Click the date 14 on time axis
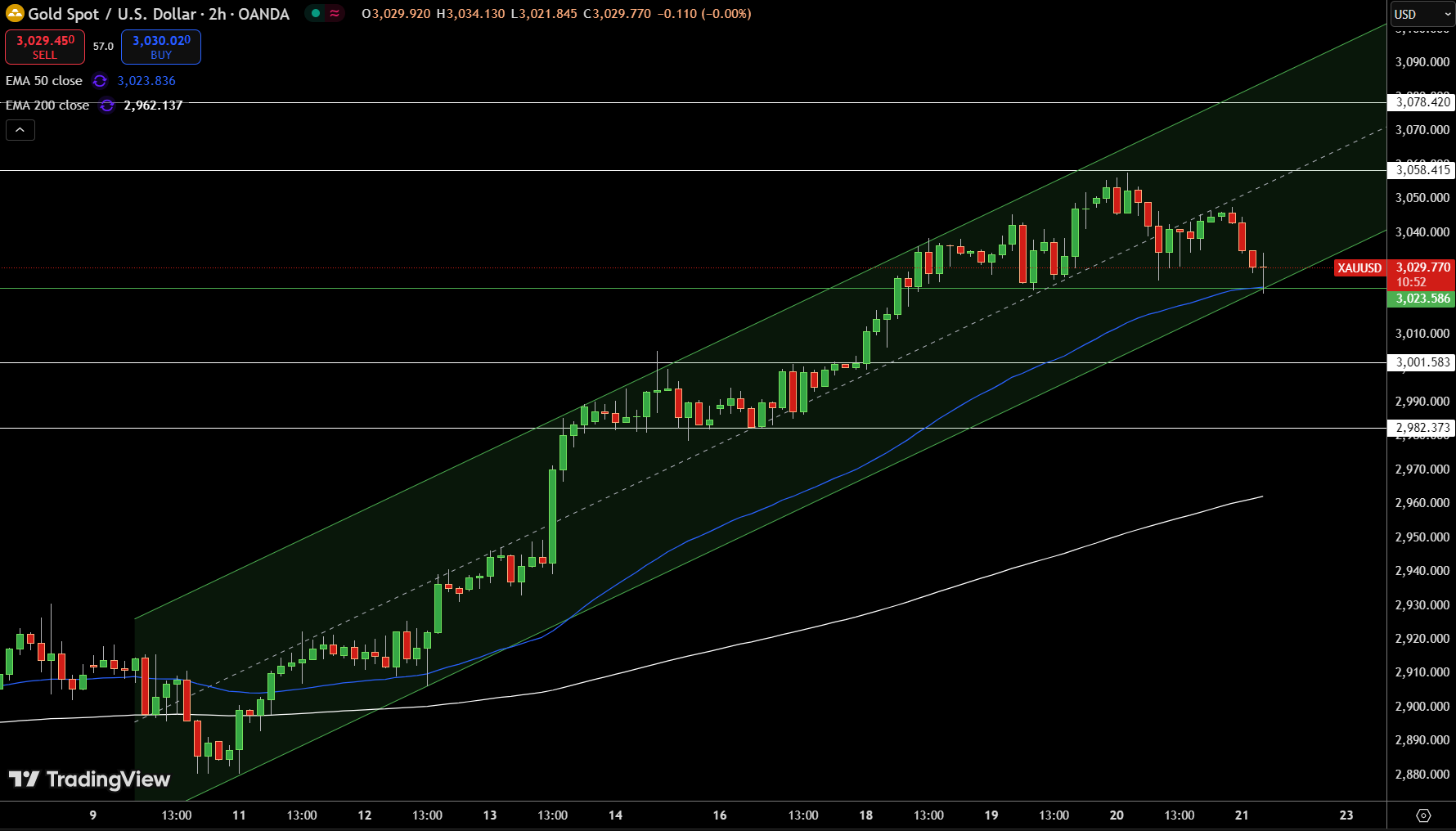Image resolution: width=1456 pixels, height=831 pixels. point(615,815)
